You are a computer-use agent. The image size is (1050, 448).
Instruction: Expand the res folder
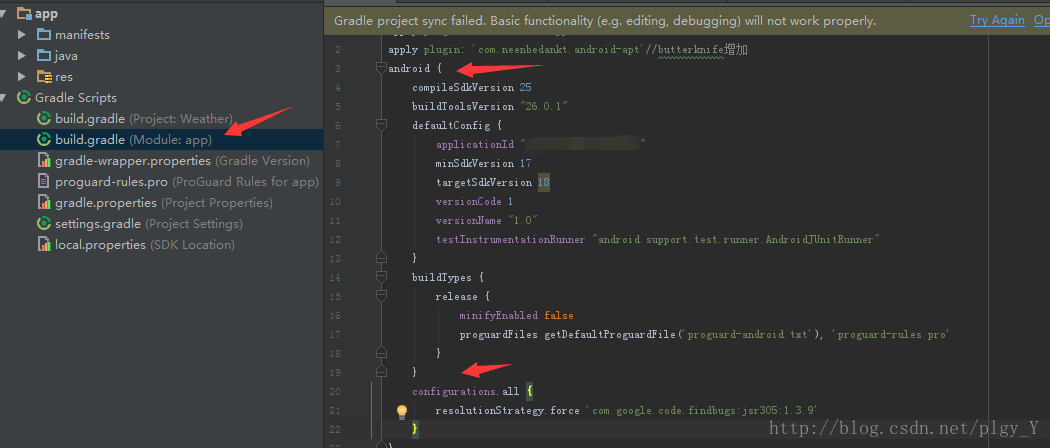click(x=22, y=76)
